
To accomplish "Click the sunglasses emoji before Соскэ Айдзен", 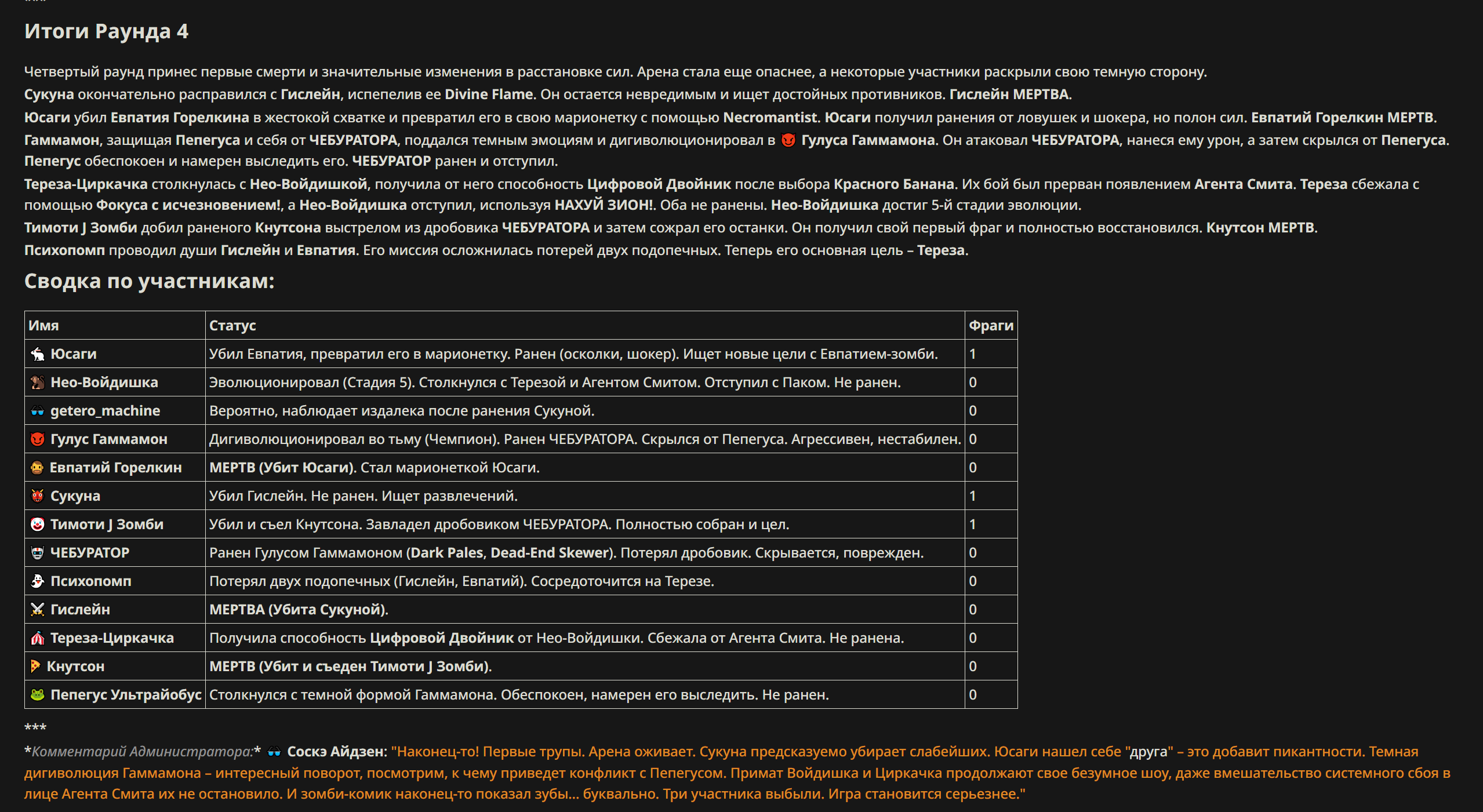I will [x=274, y=752].
